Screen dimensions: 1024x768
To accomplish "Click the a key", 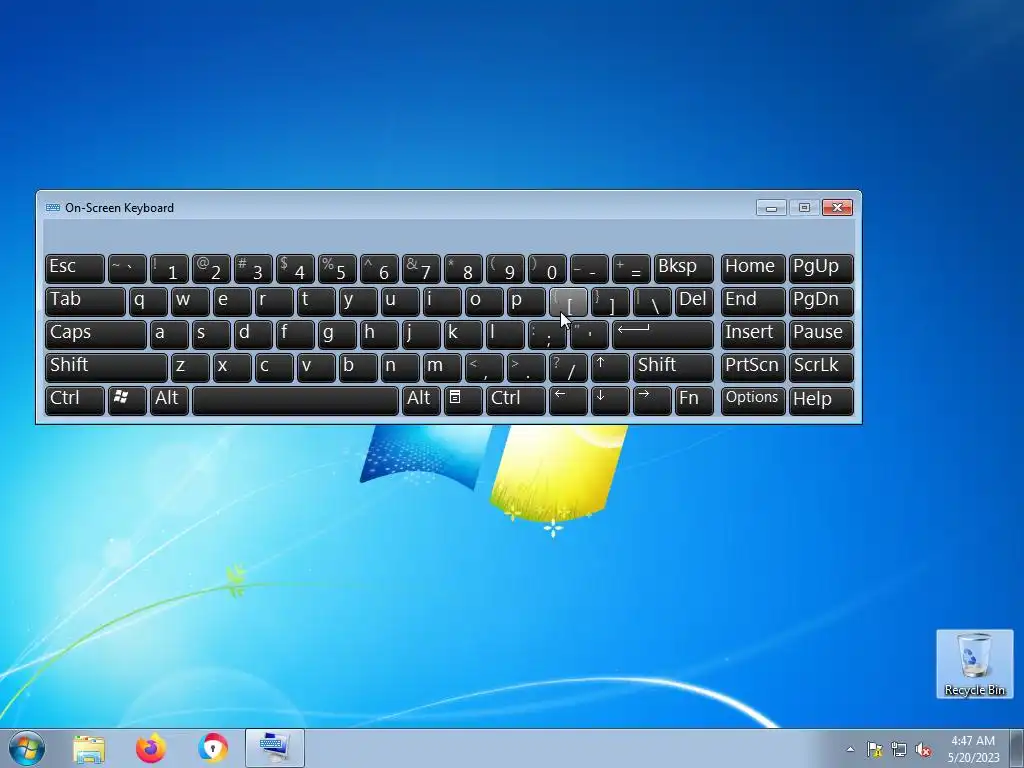I will tap(169, 334).
